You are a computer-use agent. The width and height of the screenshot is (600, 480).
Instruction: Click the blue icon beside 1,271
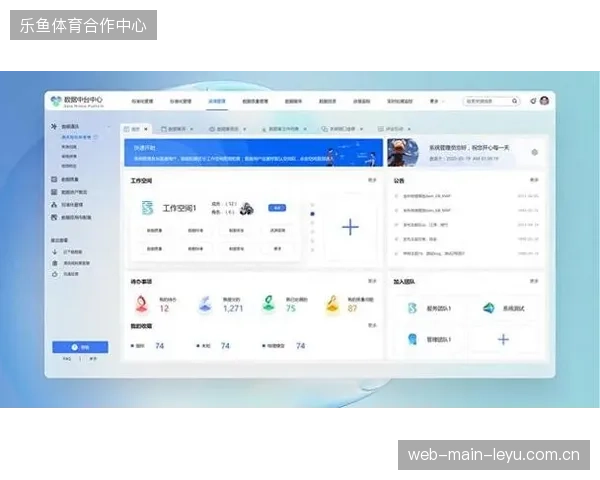tap(205, 304)
